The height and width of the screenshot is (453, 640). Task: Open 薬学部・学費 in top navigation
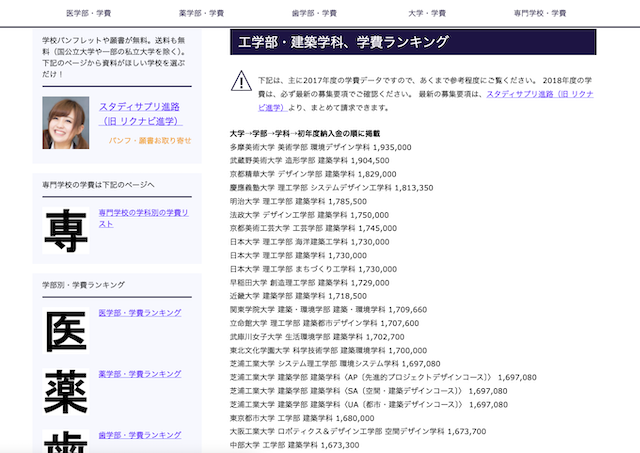click(201, 13)
